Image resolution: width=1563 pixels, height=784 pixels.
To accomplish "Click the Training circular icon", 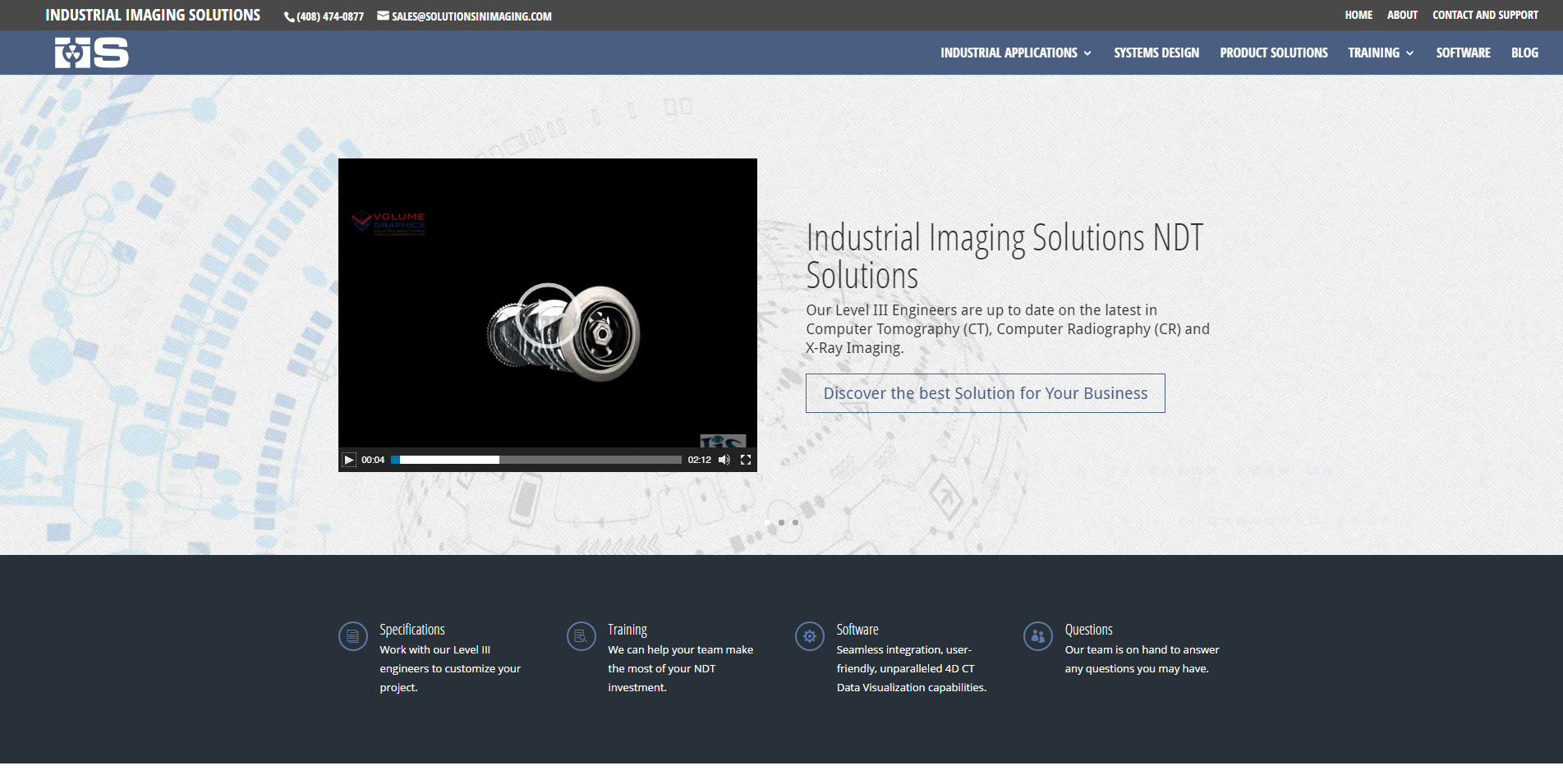I will click(x=582, y=636).
